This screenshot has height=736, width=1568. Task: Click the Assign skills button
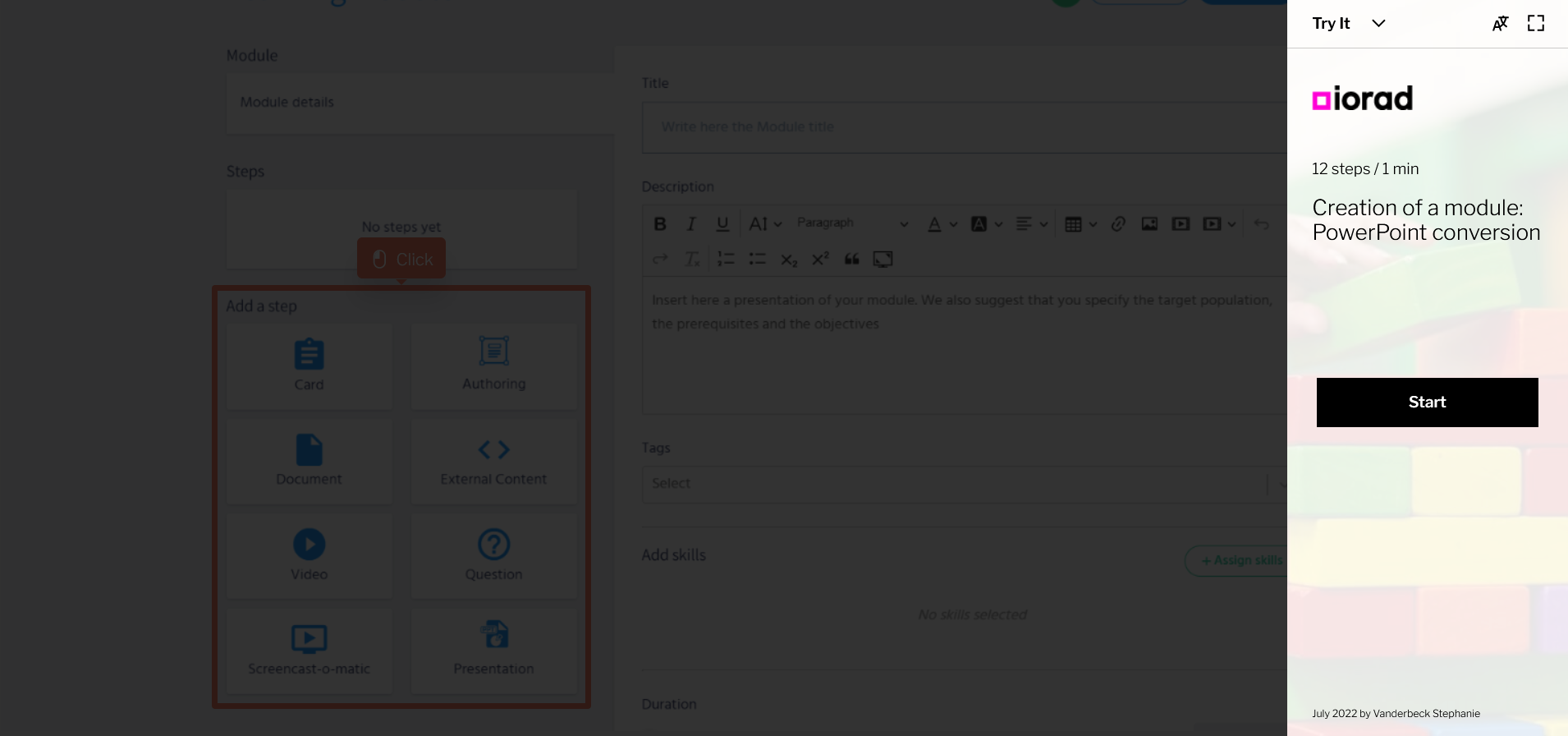click(1240, 561)
